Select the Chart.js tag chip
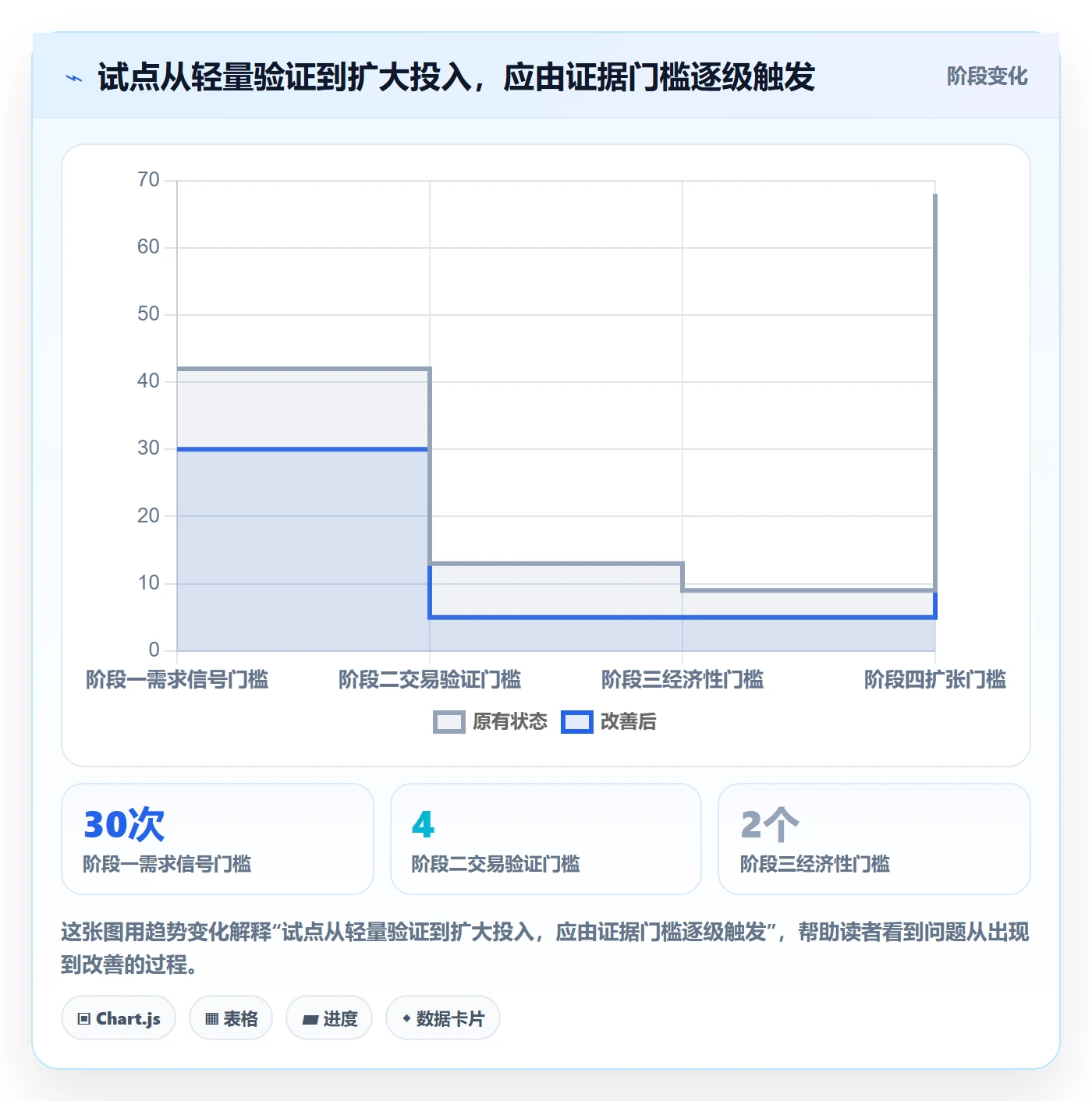This screenshot has width=1092, height=1101. [x=119, y=1018]
